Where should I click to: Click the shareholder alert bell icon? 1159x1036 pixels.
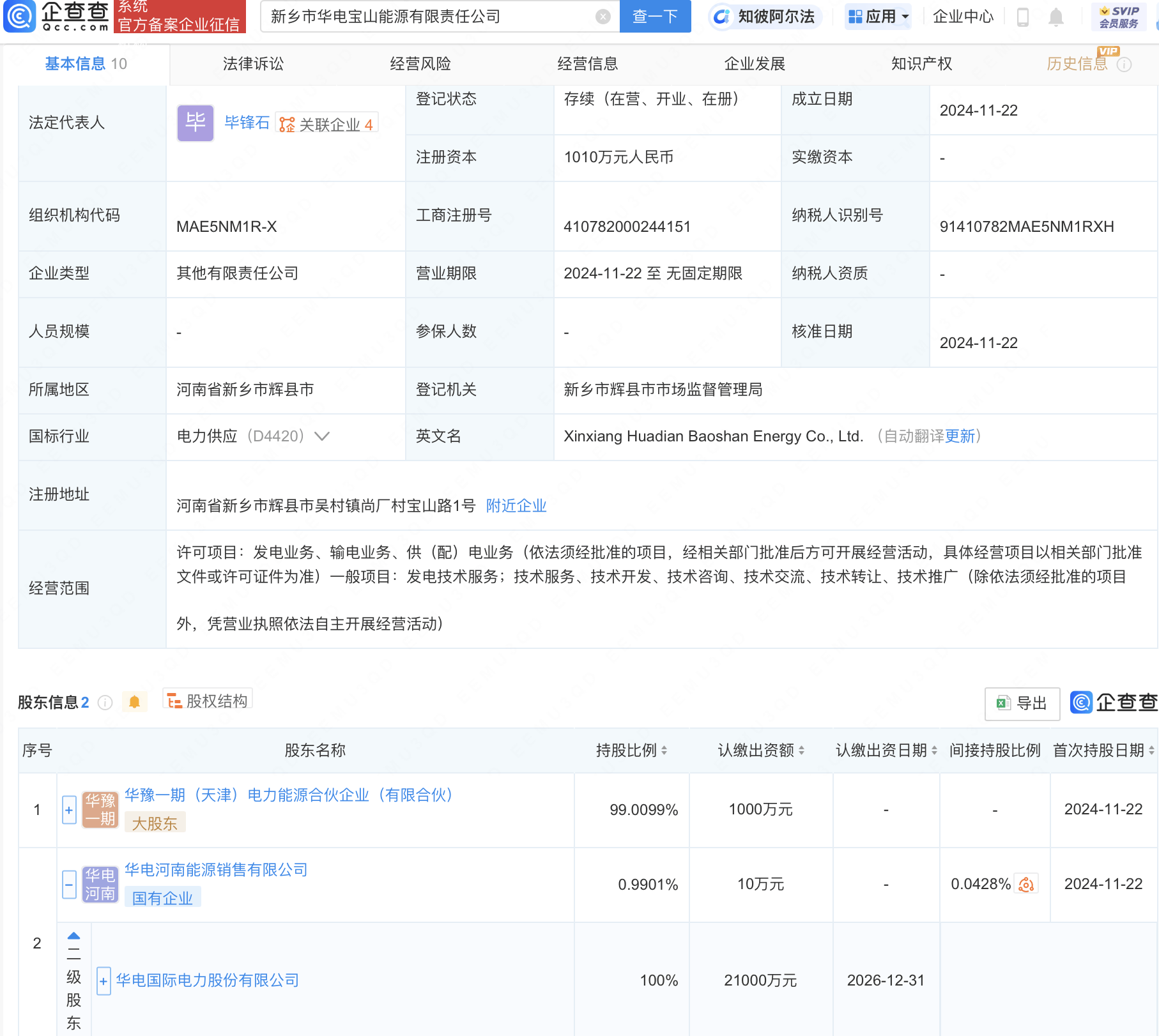click(134, 702)
